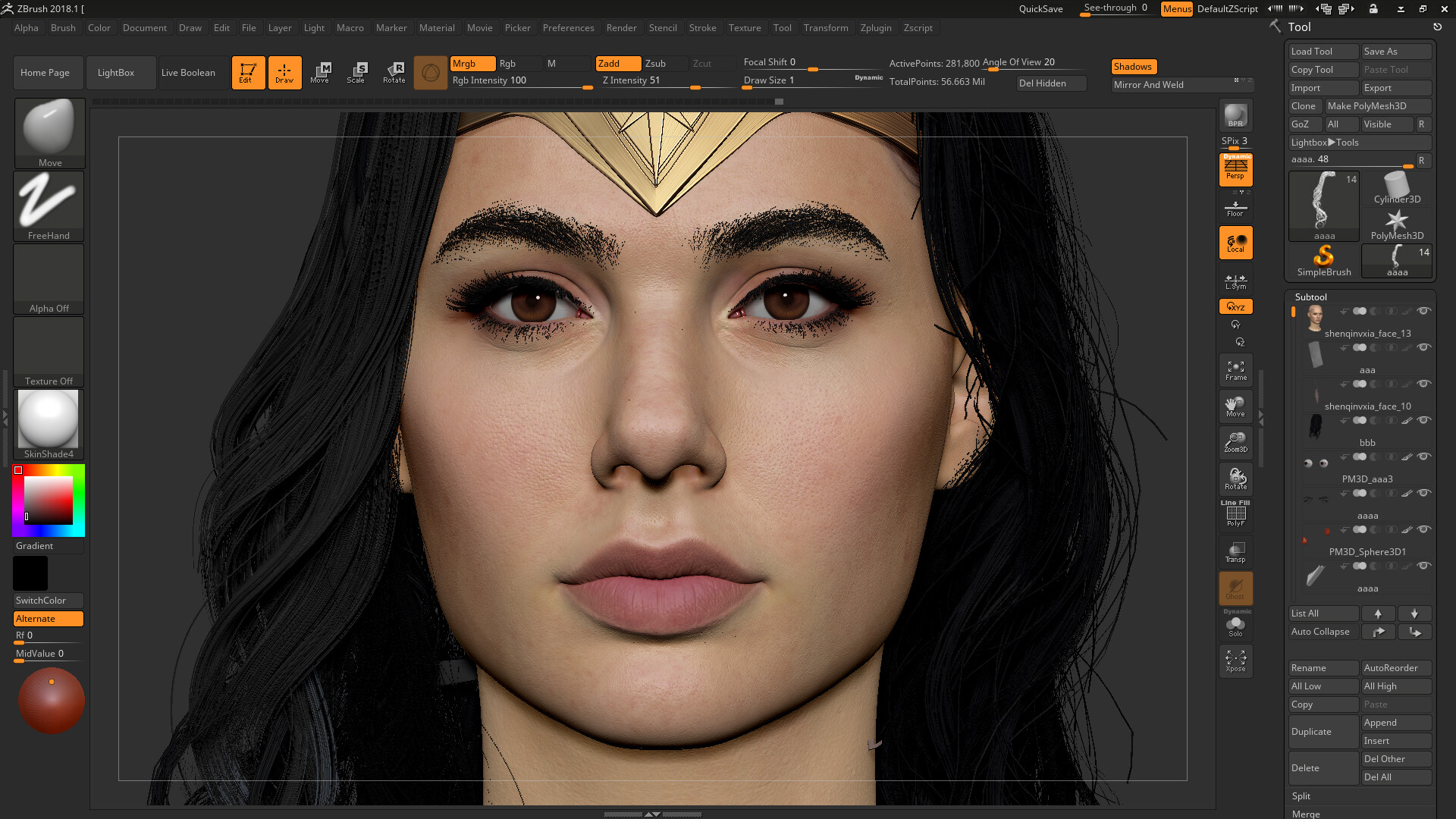Open LightBox browser
1456x819 pixels.
point(119,73)
